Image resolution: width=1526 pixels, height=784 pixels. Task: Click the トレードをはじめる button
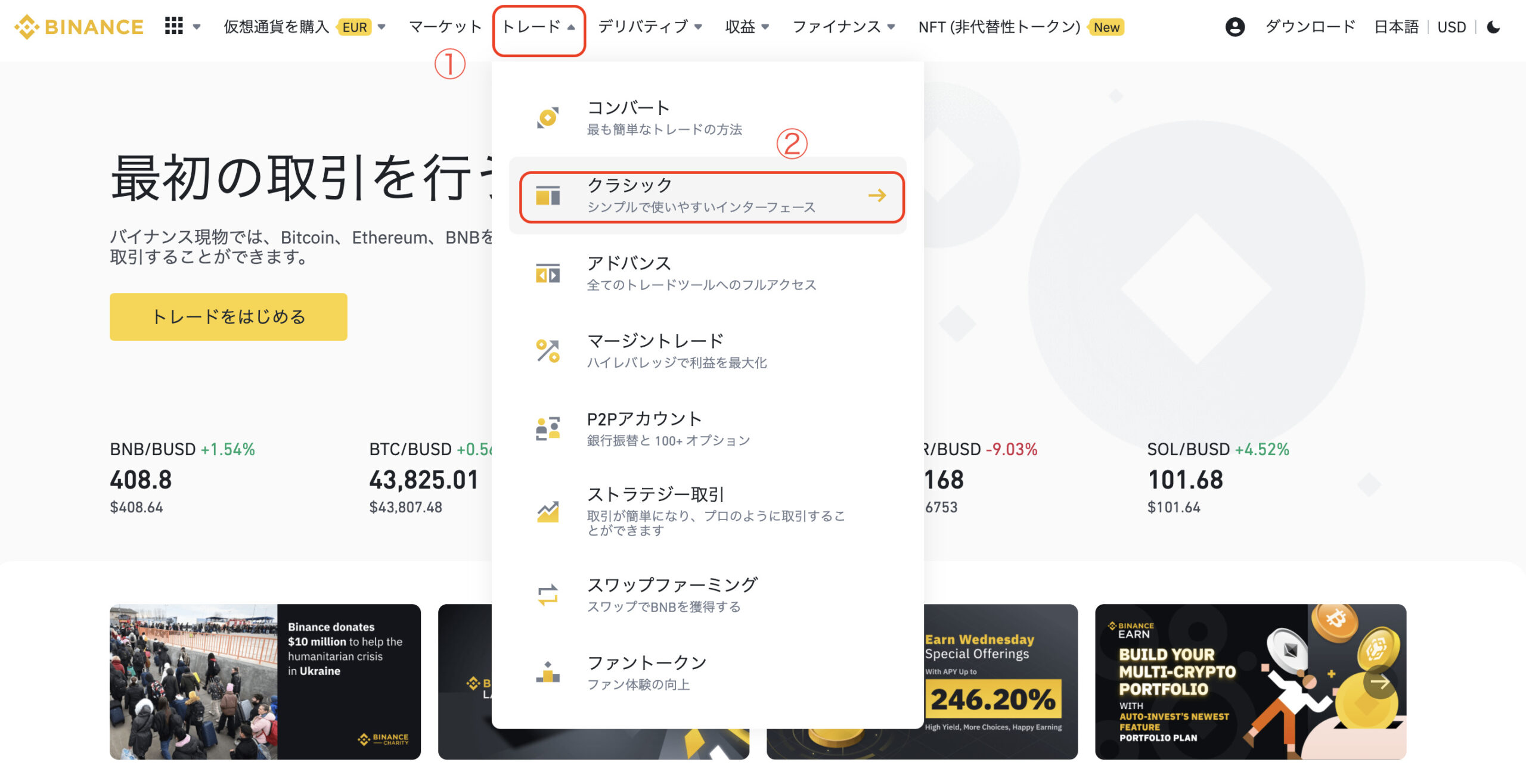click(228, 316)
